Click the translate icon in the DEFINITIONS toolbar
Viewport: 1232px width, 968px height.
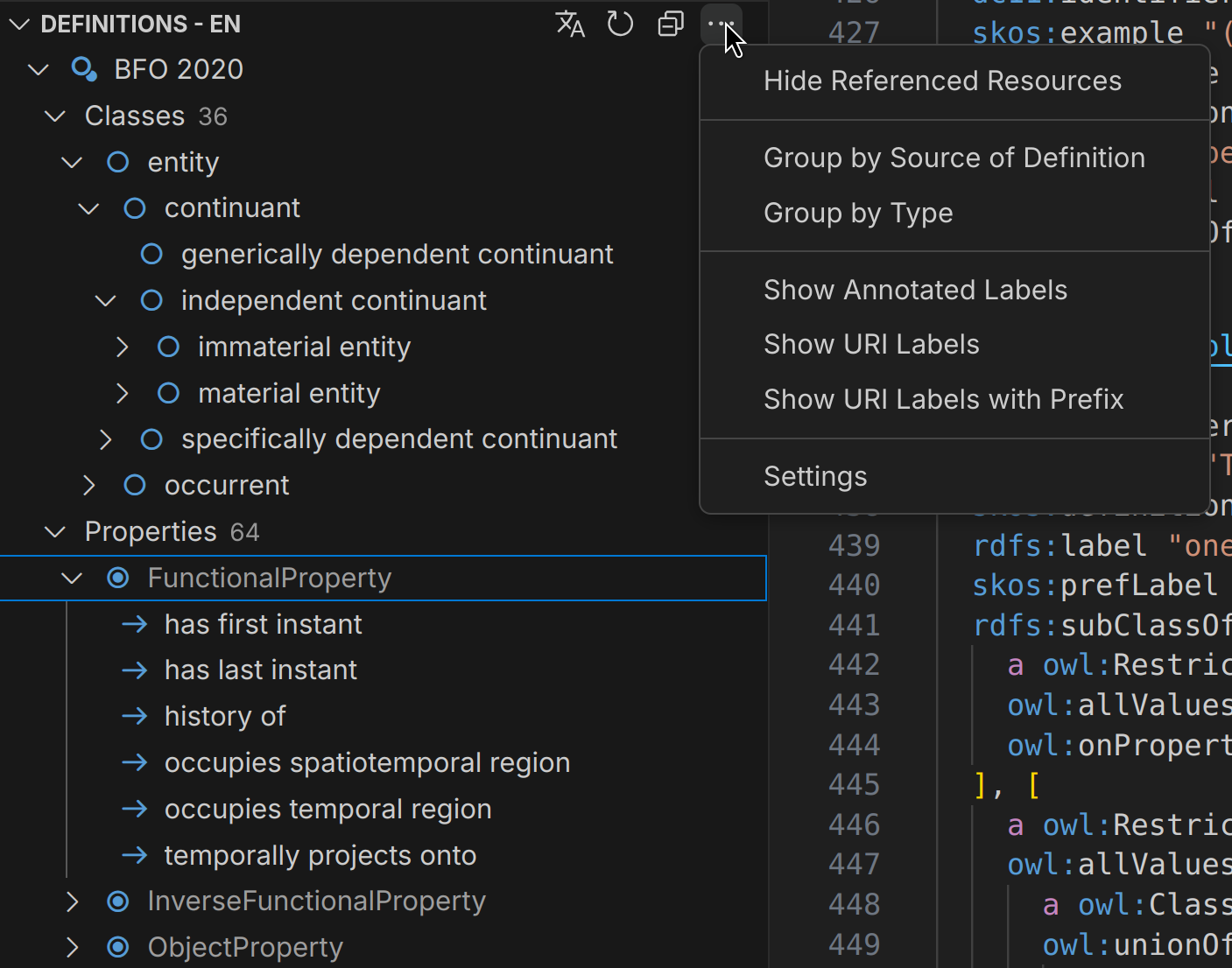coord(570,24)
